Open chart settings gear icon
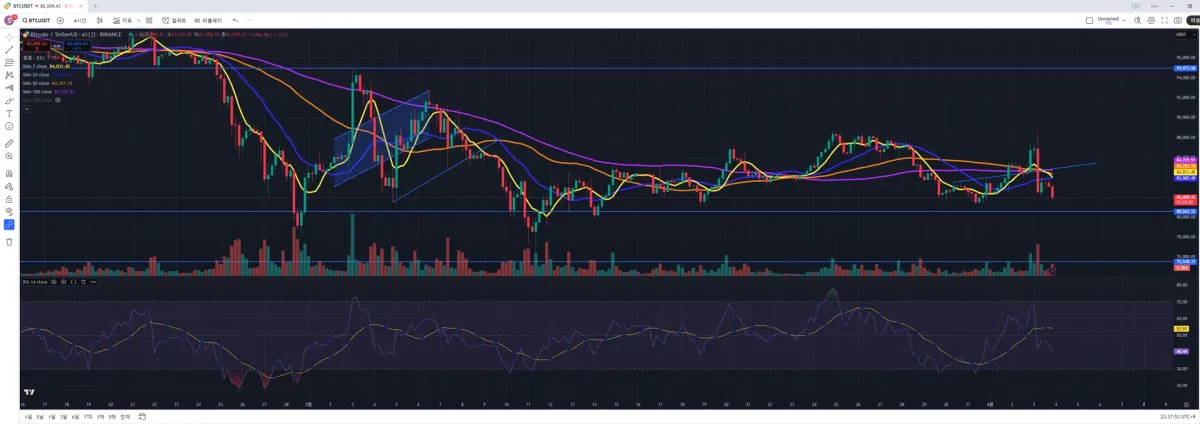Image resolution: width=1200 pixels, height=424 pixels. 1151,20
